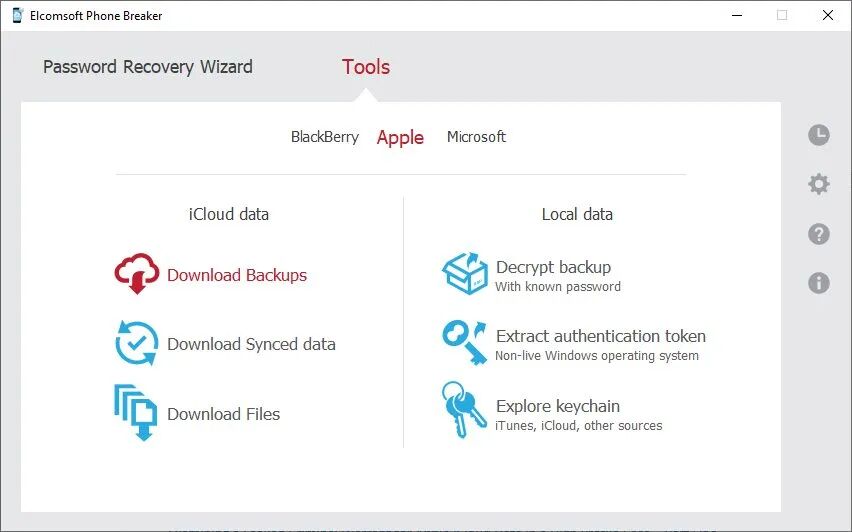This screenshot has height=532, width=852.
Task: Switch to the Microsoft platform tab
Action: point(477,136)
